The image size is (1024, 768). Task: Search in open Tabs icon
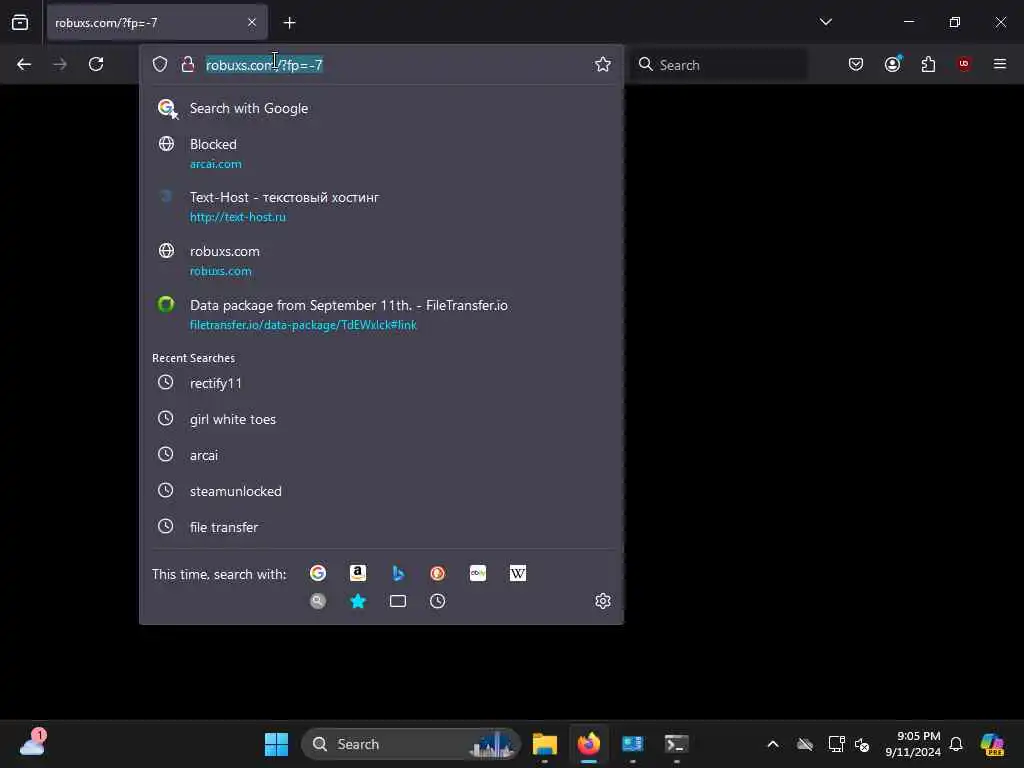coord(398,601)
